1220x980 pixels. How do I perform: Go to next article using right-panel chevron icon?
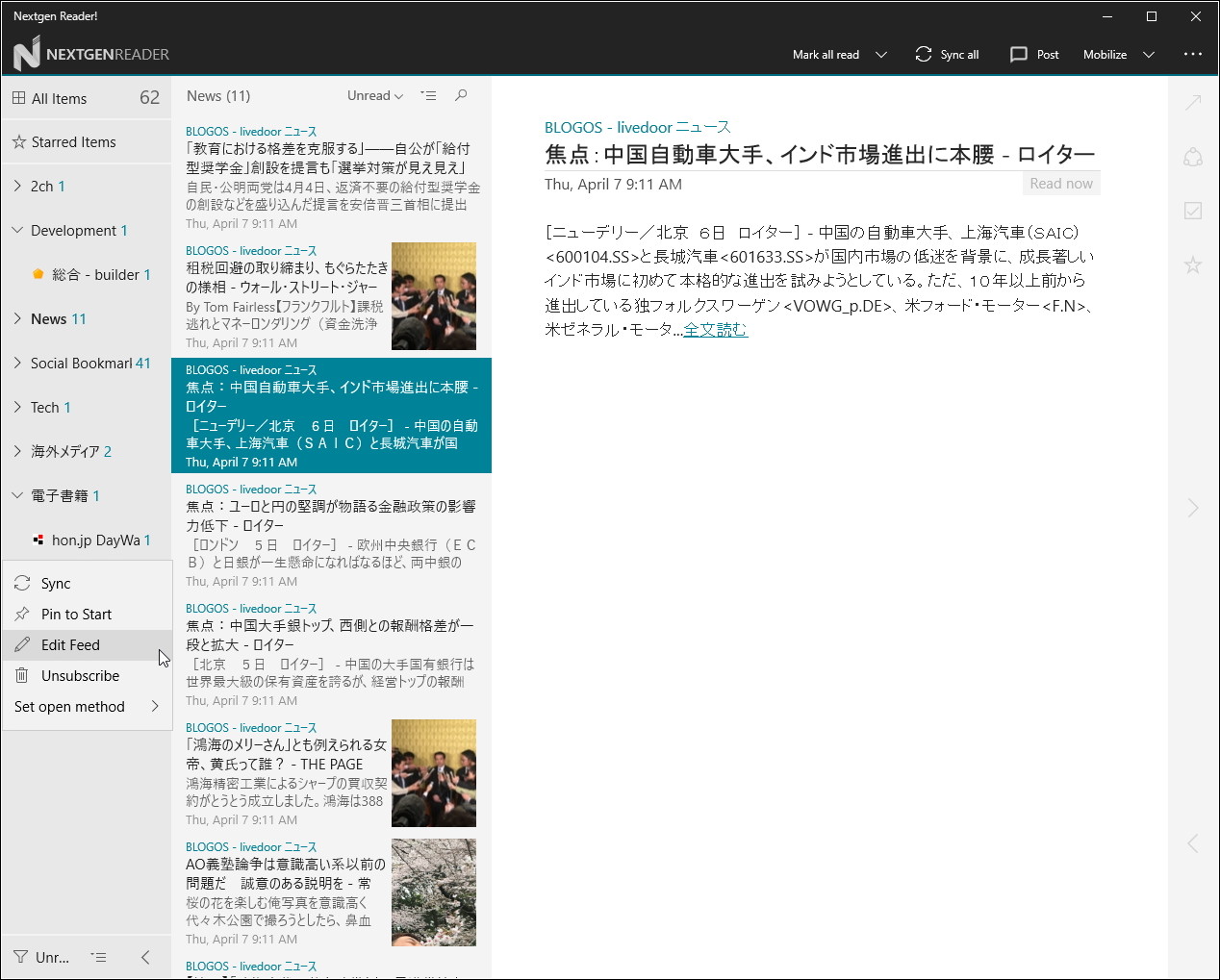1192,508
